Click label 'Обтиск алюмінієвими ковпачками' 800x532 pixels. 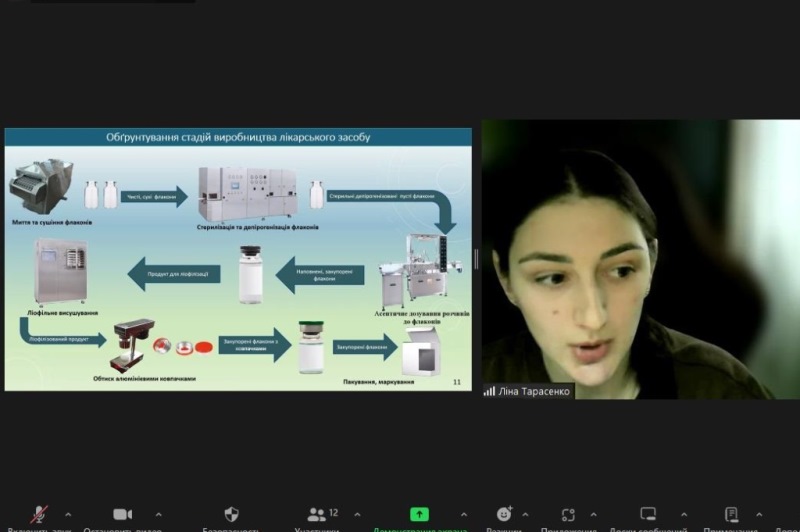(x=144, y=378)
